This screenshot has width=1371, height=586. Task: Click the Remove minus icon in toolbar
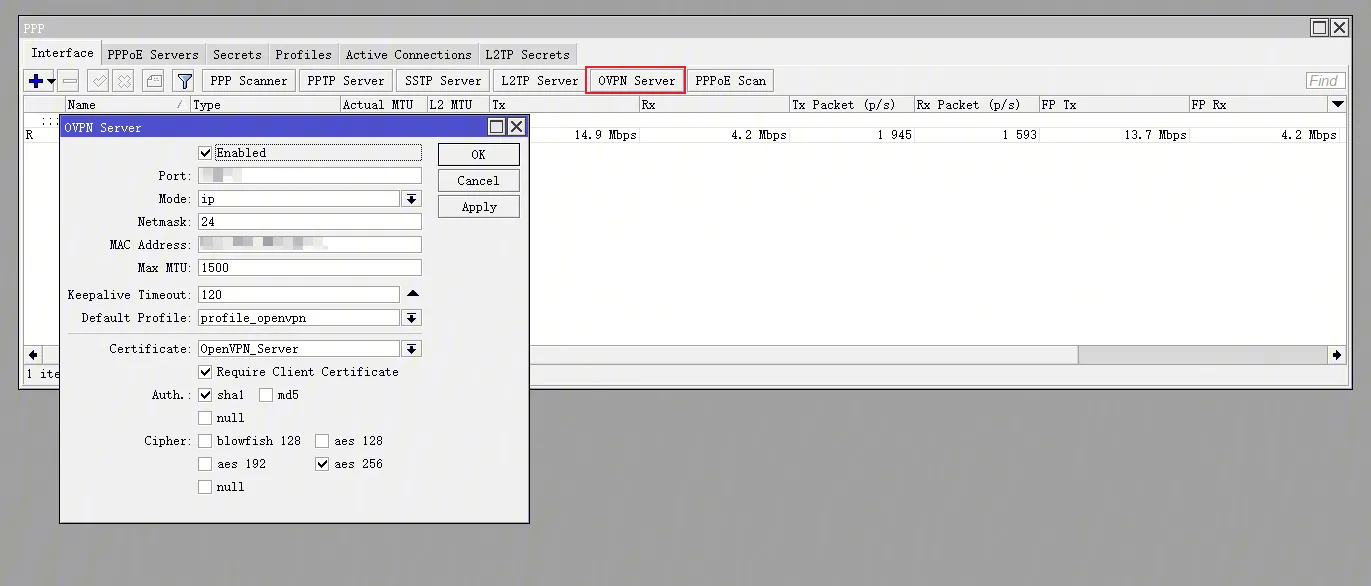(69, 81)
